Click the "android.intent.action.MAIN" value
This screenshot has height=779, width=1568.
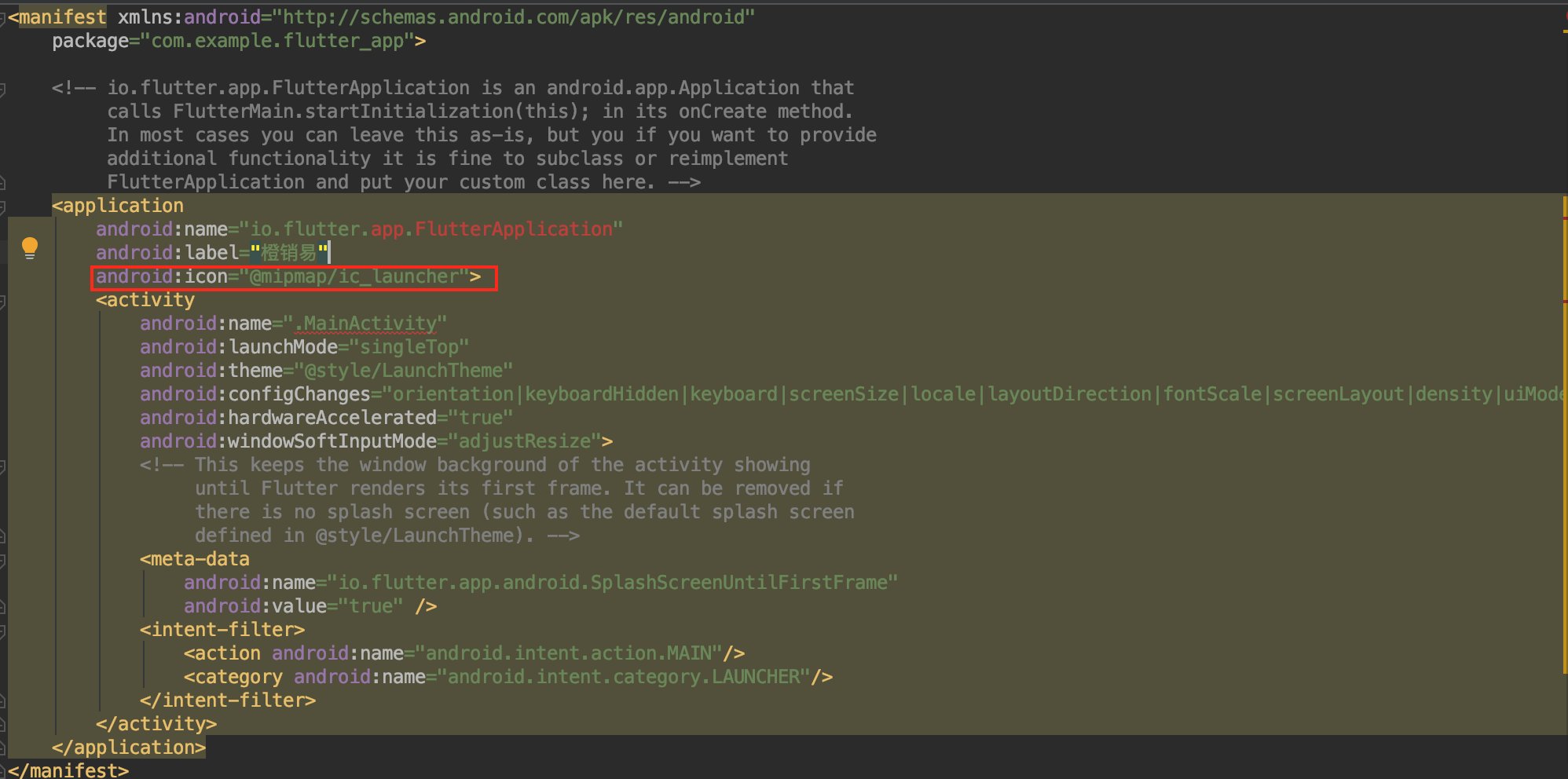(569, 653)
